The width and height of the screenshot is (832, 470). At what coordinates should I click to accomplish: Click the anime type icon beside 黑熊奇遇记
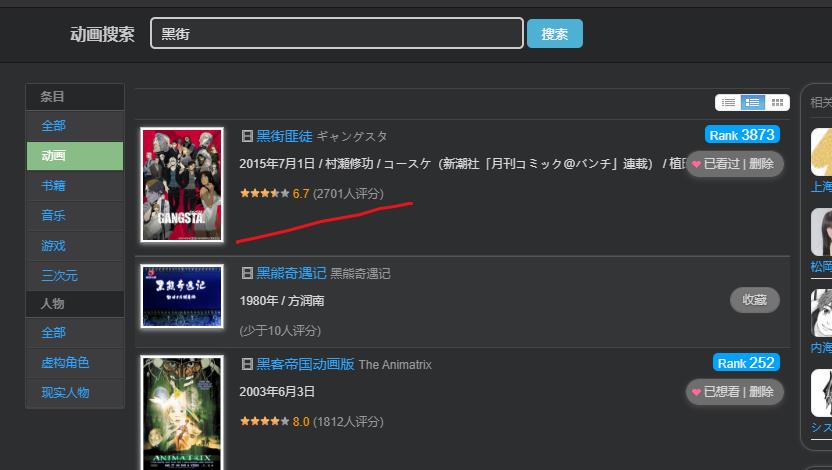[247, 273]
